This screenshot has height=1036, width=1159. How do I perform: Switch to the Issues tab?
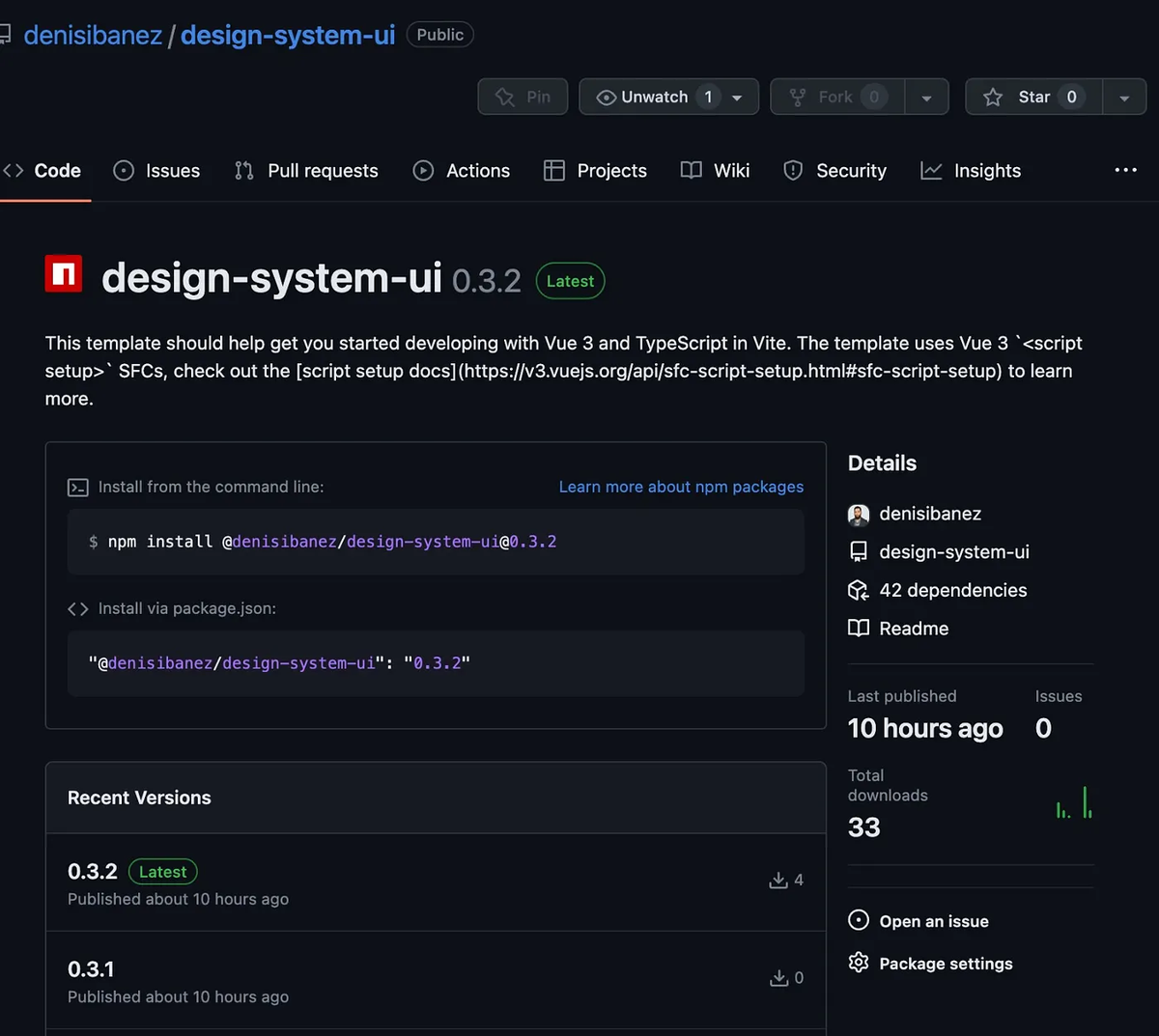156,171
